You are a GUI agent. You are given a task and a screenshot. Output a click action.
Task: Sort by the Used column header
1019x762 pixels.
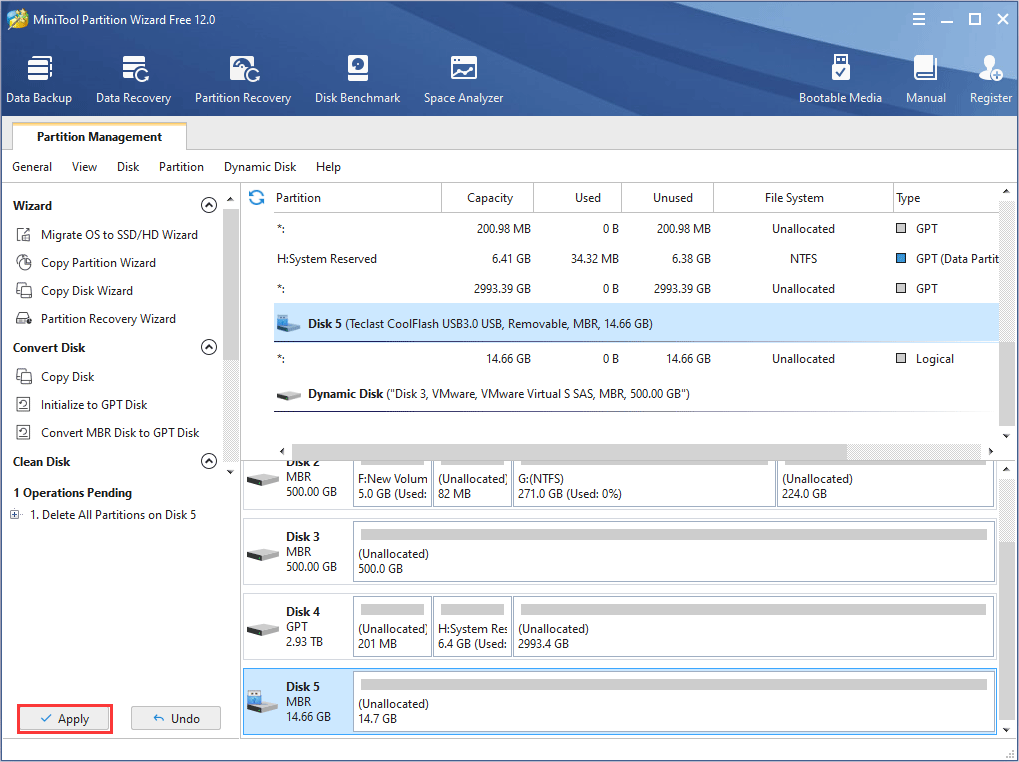(x=578, y=197)
